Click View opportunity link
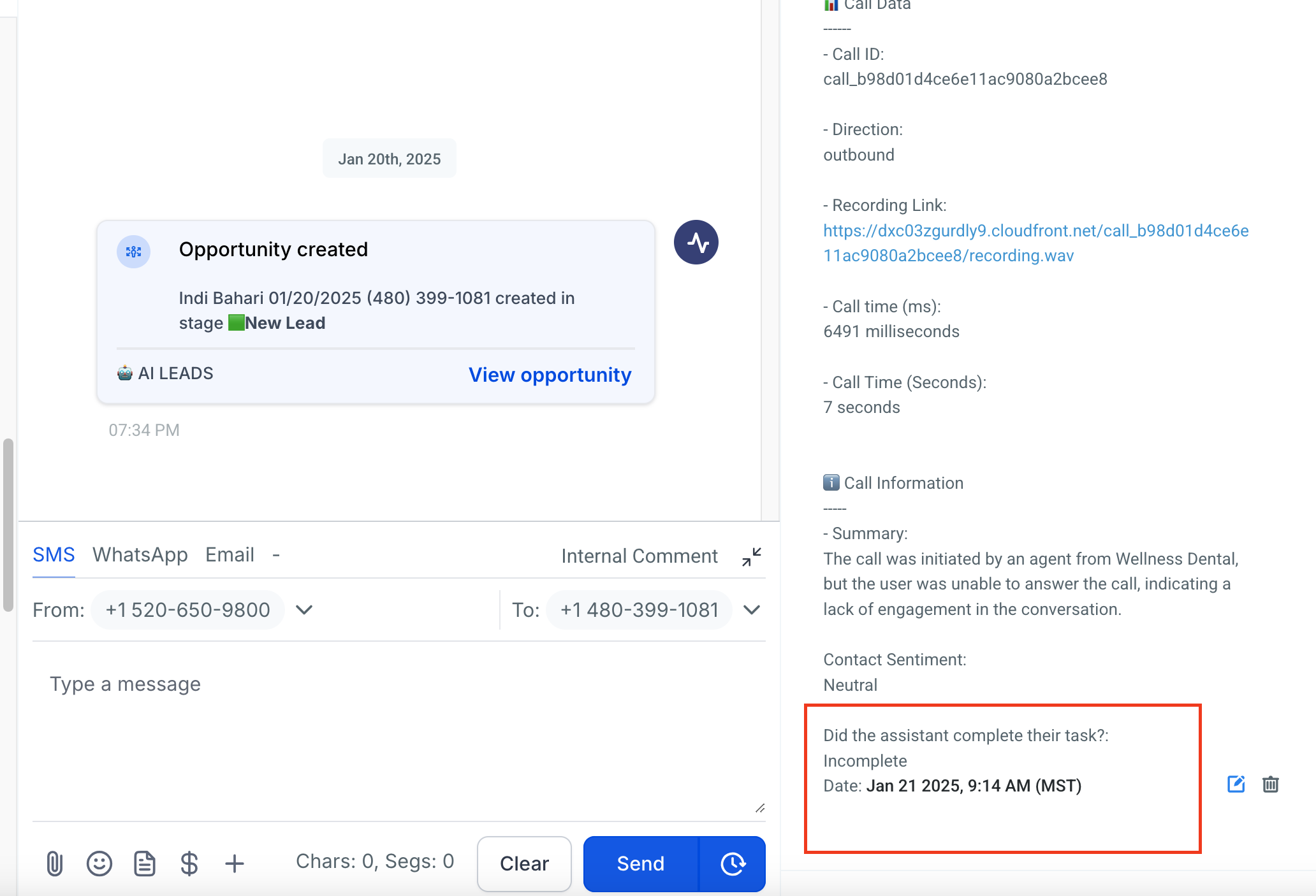 pos(549,375)
